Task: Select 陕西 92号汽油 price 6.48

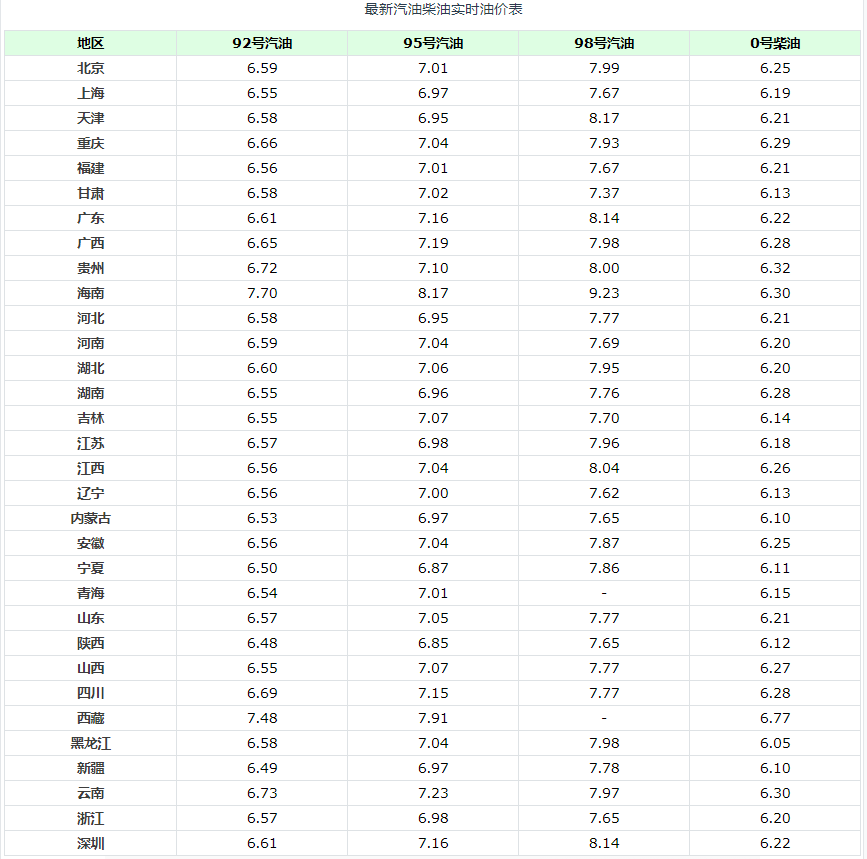Action: tap(262, 643)
